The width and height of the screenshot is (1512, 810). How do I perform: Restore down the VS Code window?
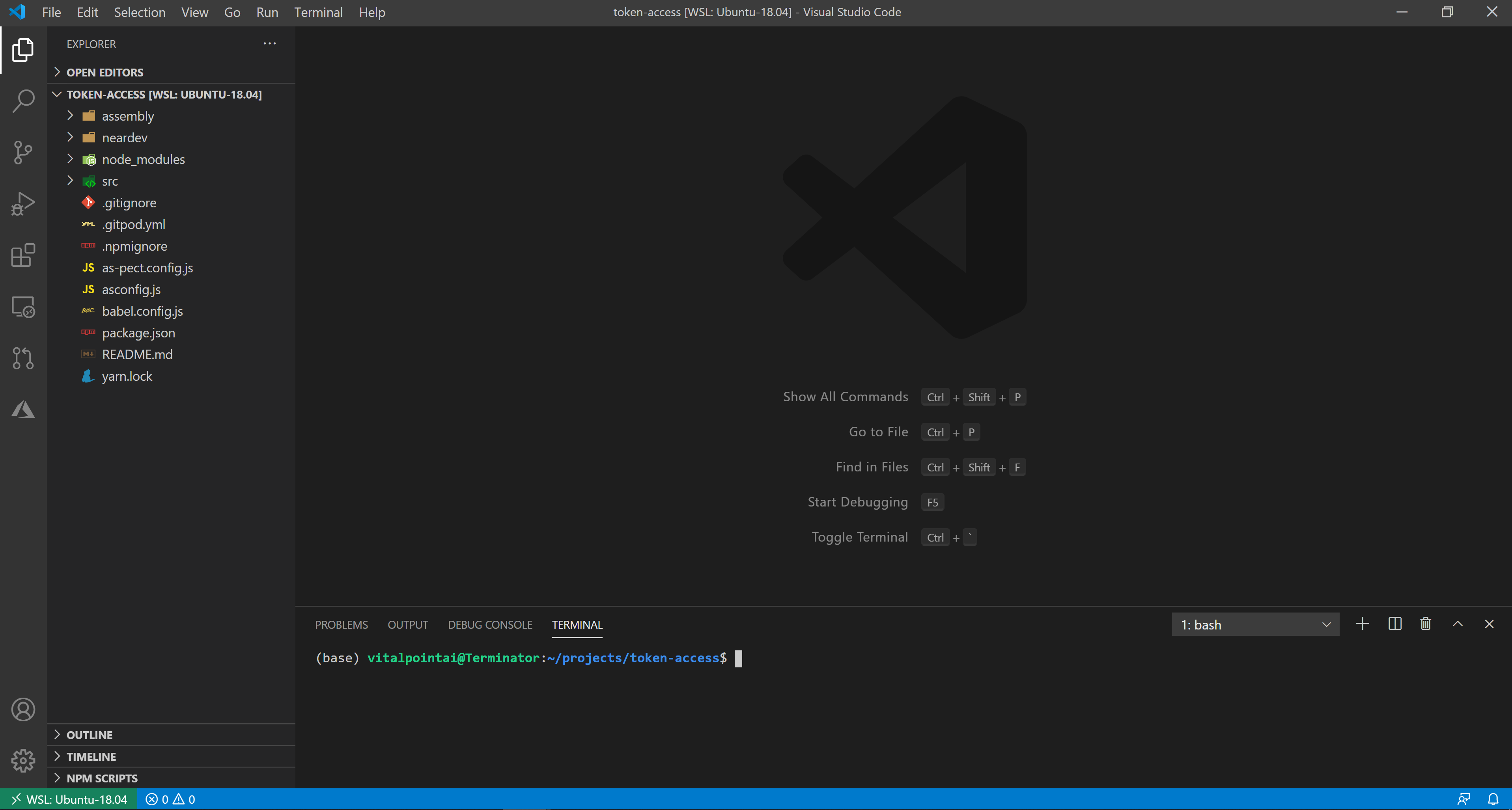[x=1447, y=12]
